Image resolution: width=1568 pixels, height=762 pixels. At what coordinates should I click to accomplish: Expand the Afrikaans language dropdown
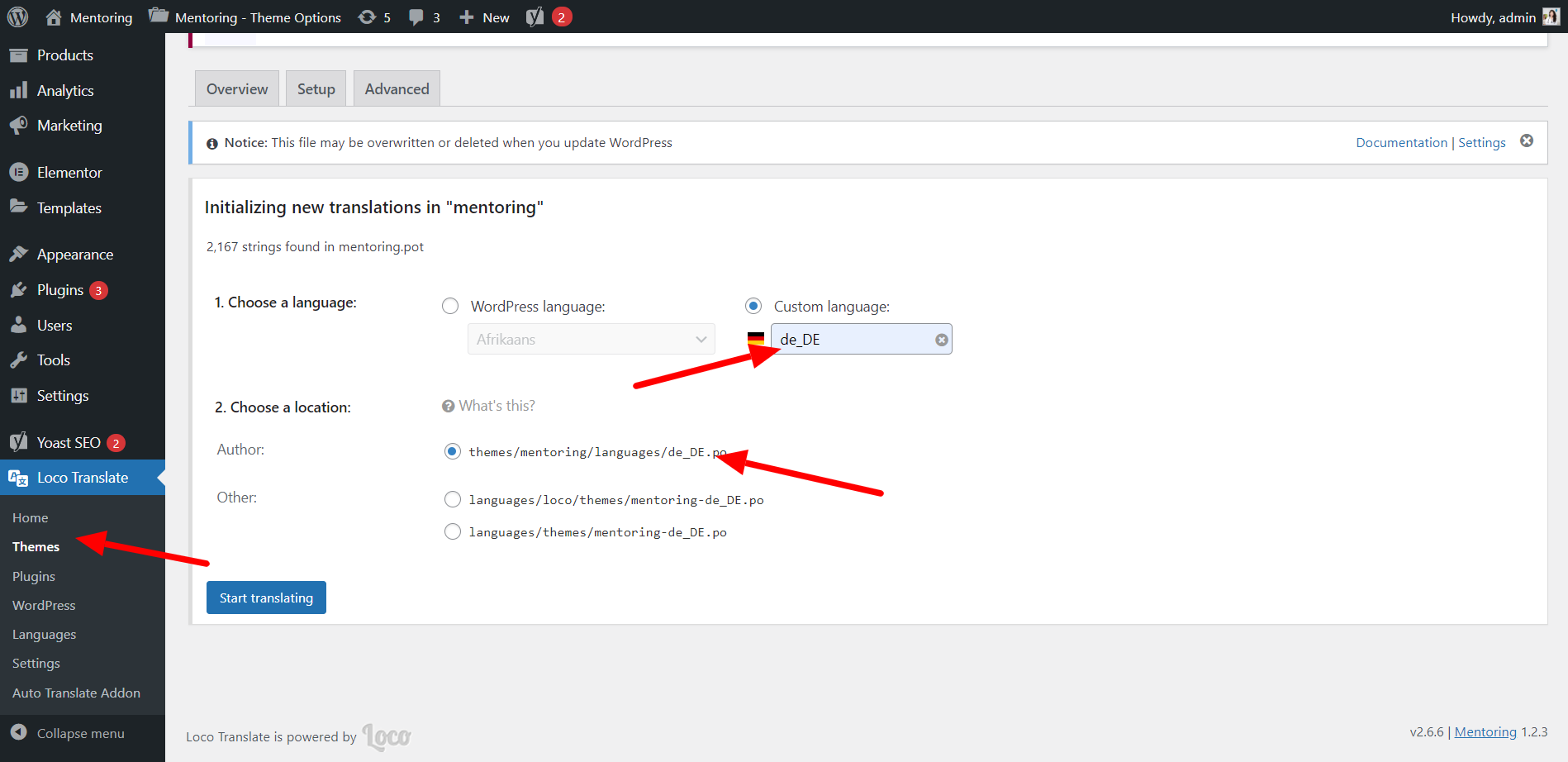click(x=592, y=339)
